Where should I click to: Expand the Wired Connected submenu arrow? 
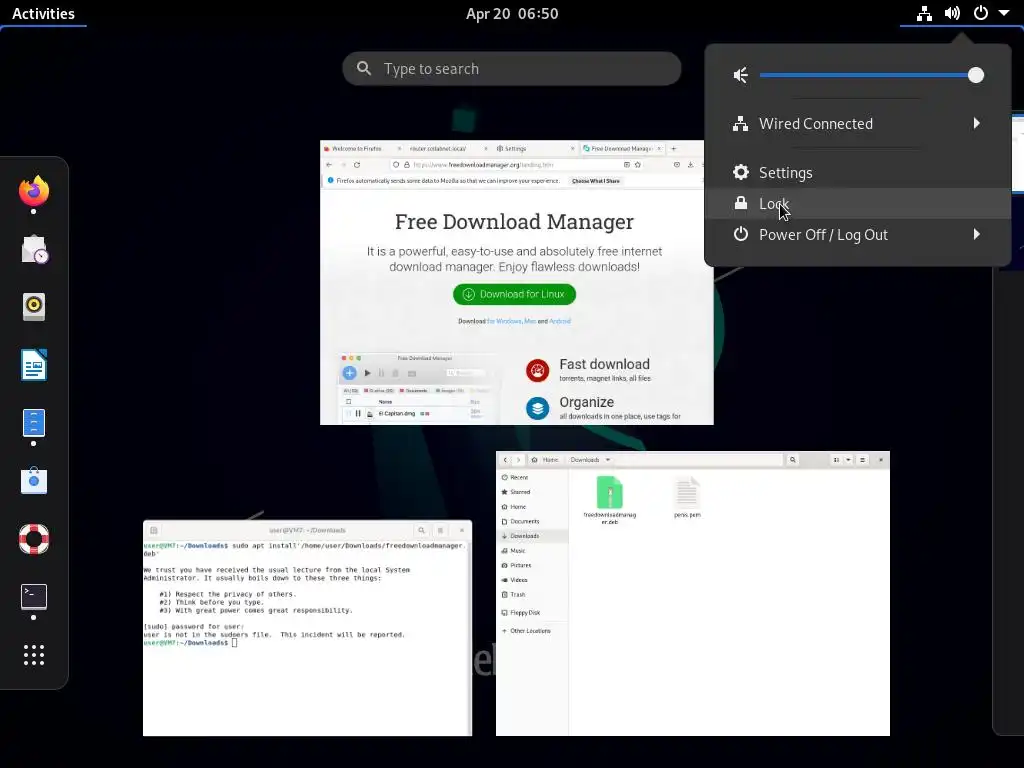click(976, 123)
